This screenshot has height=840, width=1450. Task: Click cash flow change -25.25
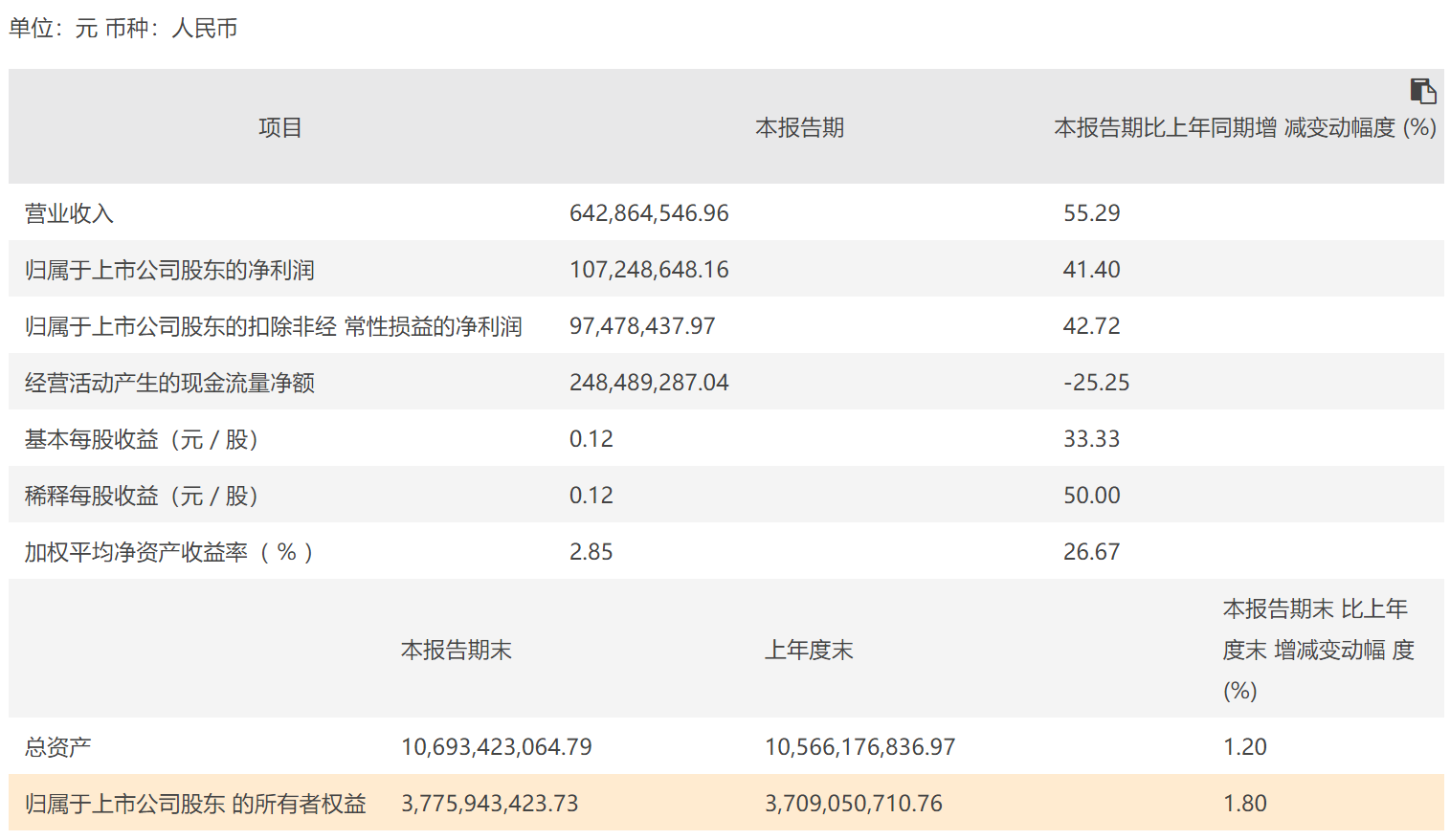[1097, 382]
